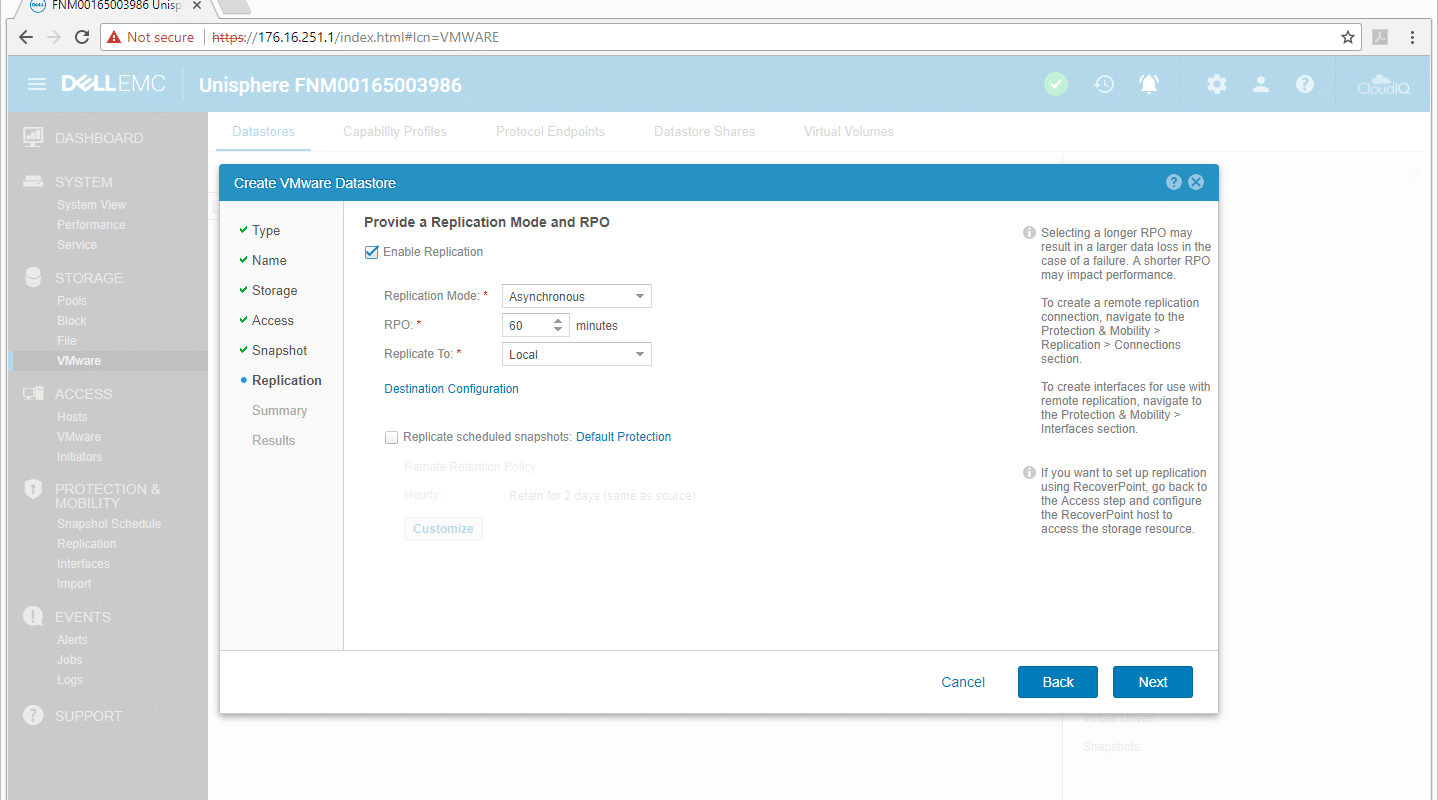1438x800 pixels.
Task: Click the Support question icon
Action: (x=33, y=715)
